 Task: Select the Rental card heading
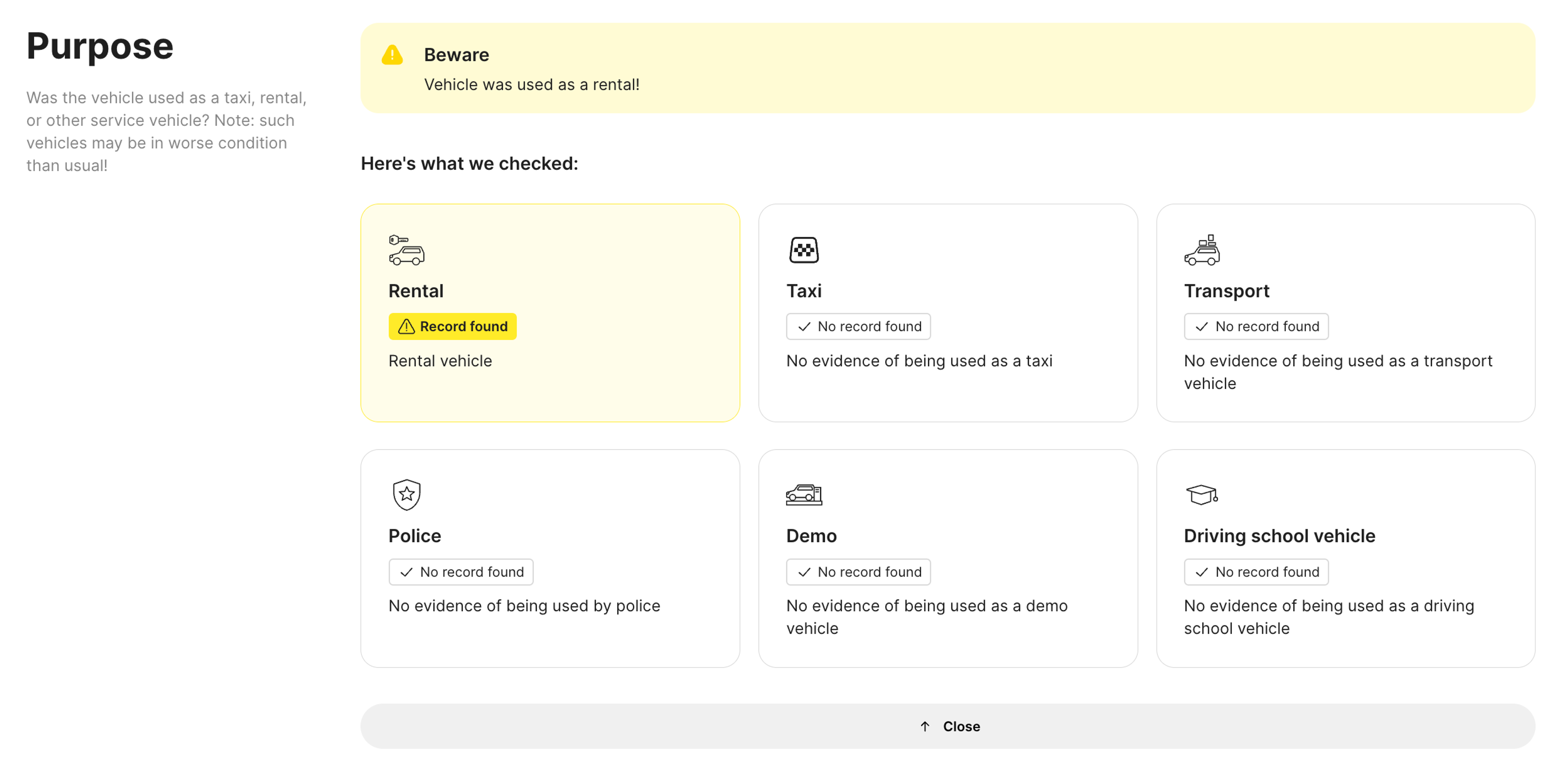[416, 291]
